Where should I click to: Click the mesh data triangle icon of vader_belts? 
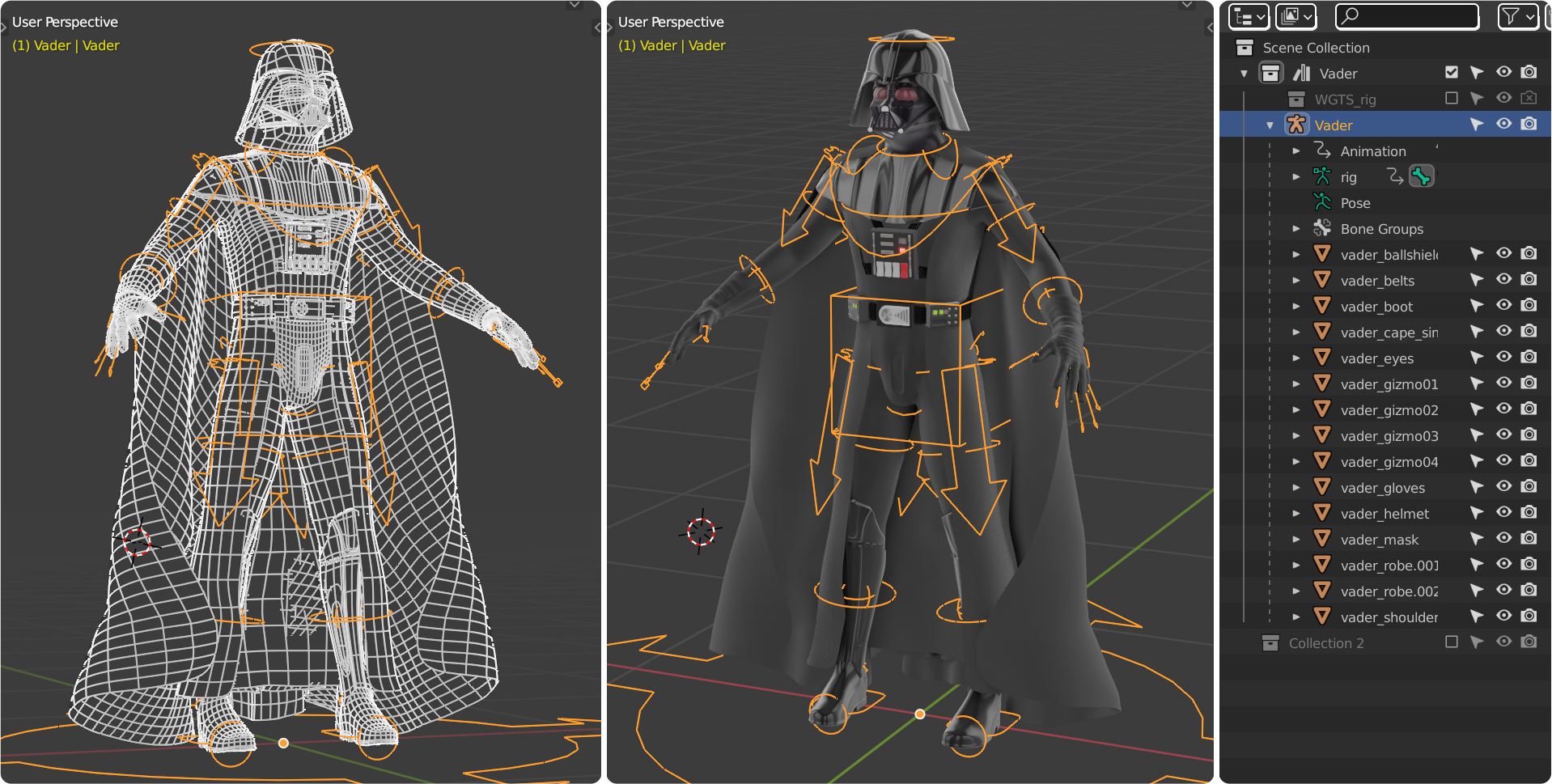[1322, 280]
